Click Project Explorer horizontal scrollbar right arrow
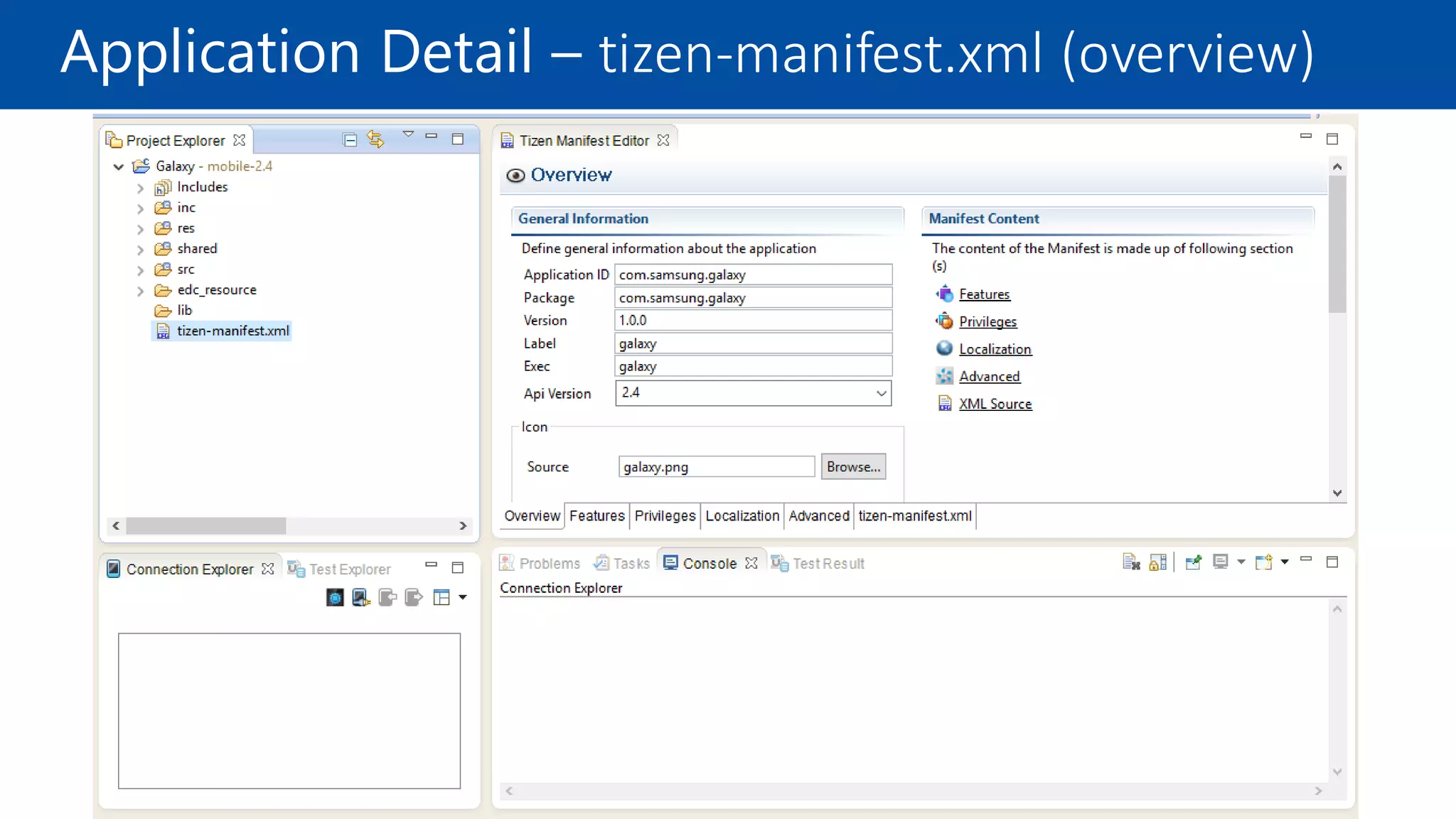The width and height of the screenshot is (1456, 819). [463, 526]
